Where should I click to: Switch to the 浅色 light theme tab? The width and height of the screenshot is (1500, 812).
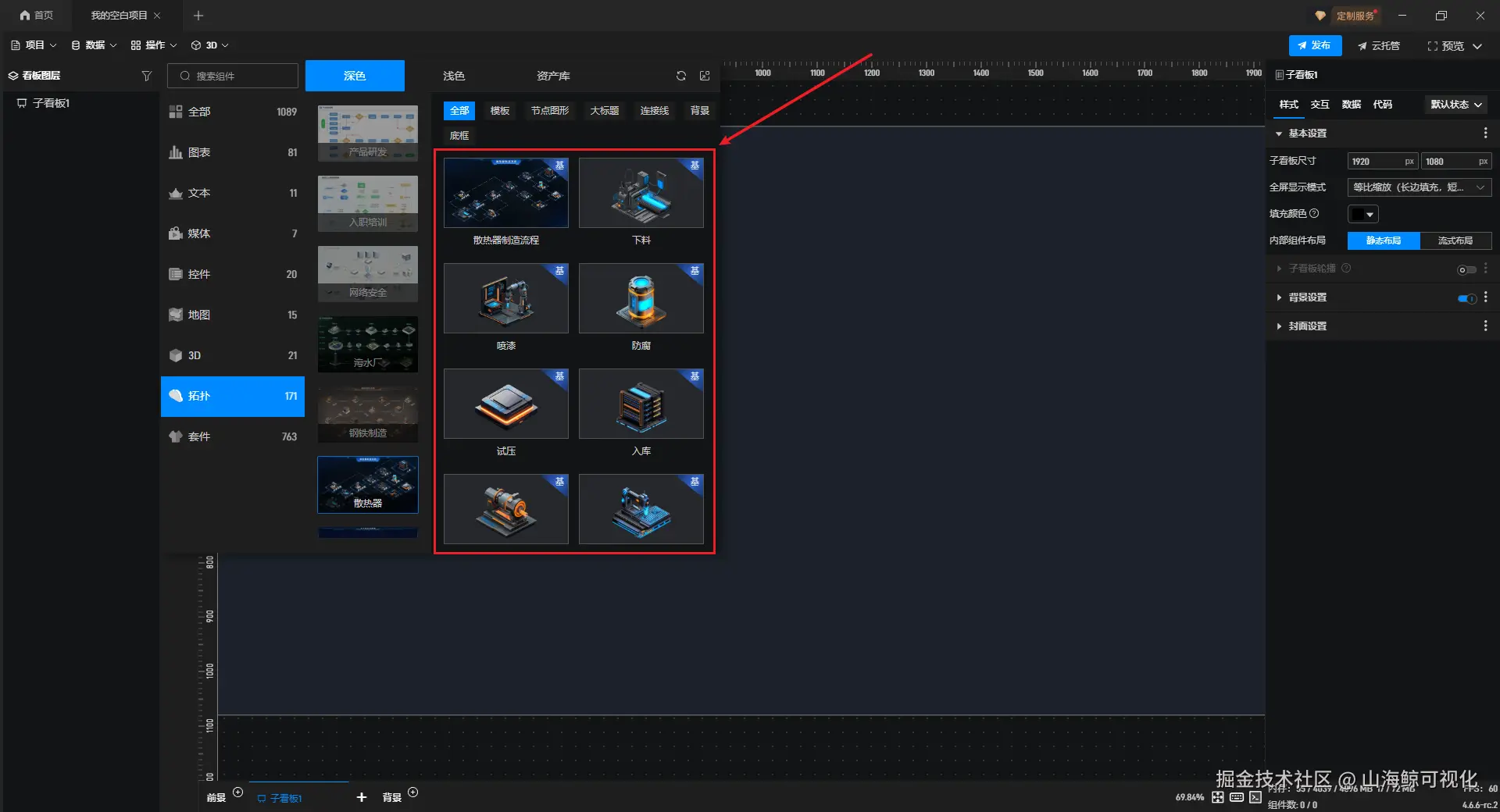click(x=454, y=76)
